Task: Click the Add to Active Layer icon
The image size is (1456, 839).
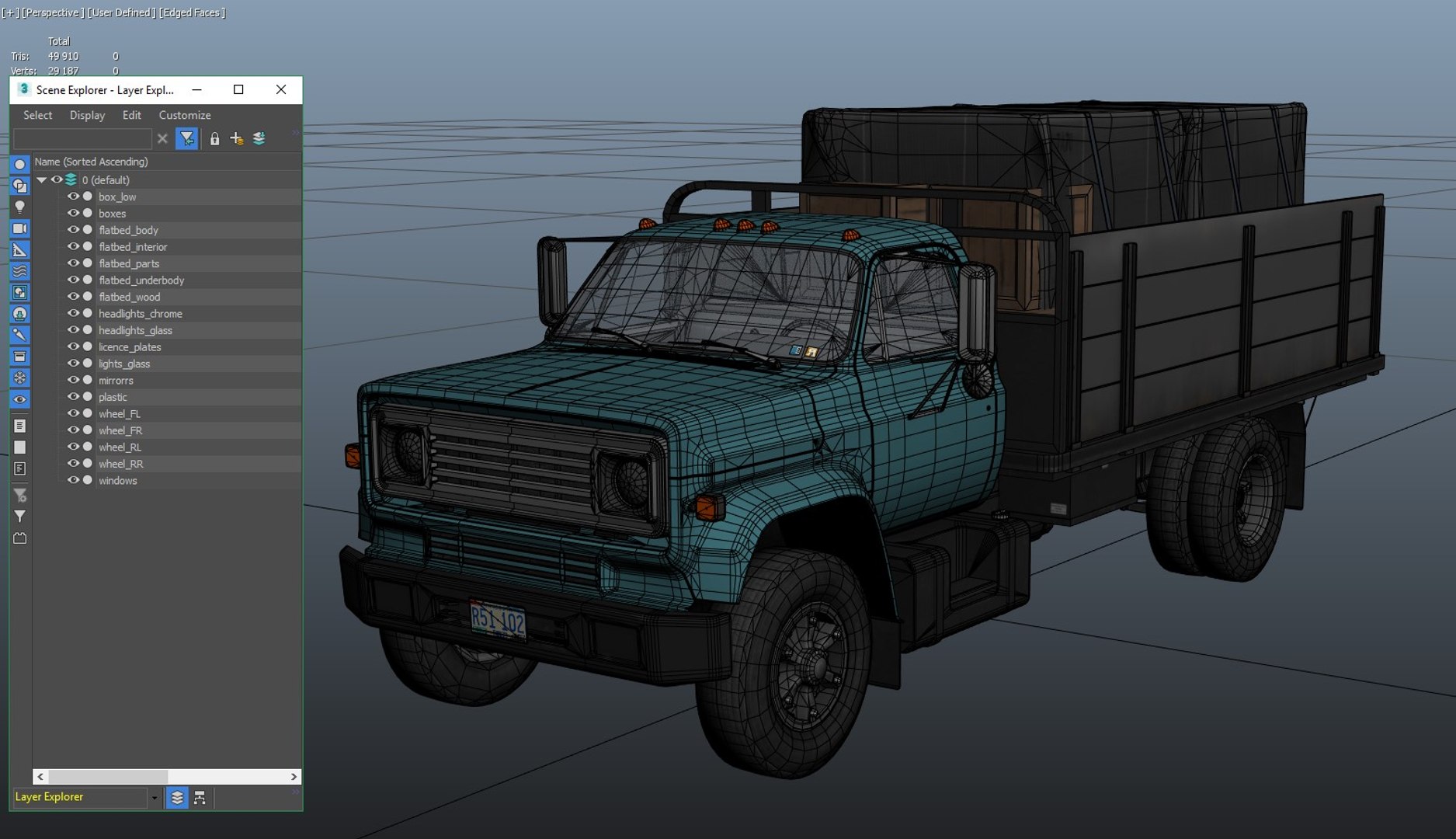Action: click(x=259, y=138)
